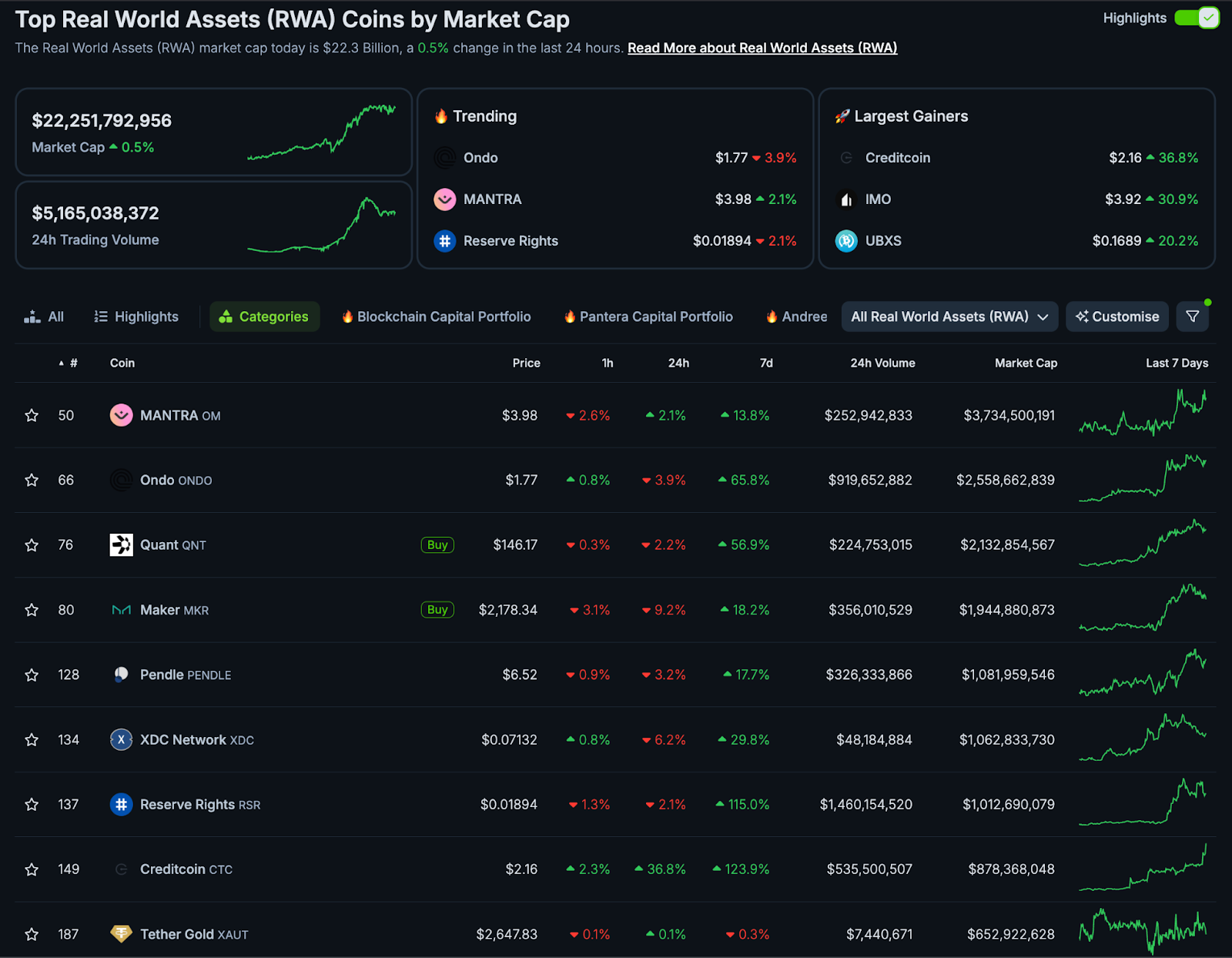Click the Tether Gold logo icon
The image size is (1232, 958).
pos(121,934)
